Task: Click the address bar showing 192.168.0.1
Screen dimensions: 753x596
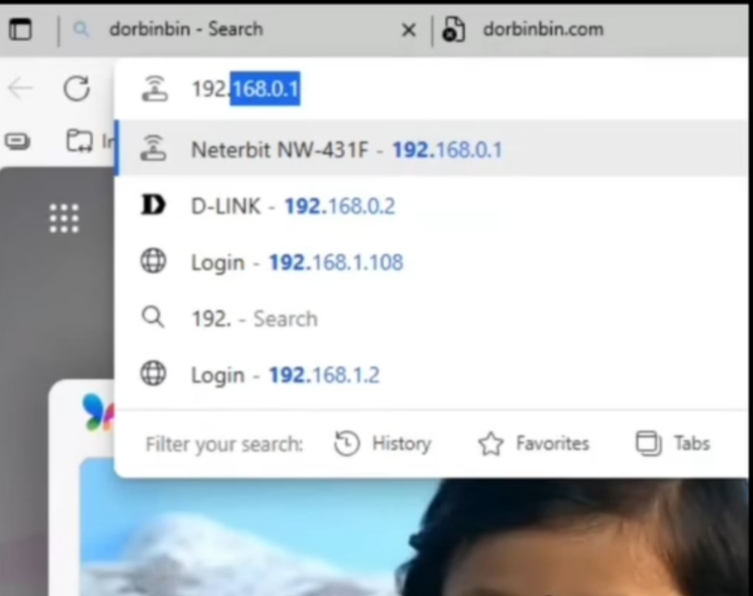Action: point(432,89)
